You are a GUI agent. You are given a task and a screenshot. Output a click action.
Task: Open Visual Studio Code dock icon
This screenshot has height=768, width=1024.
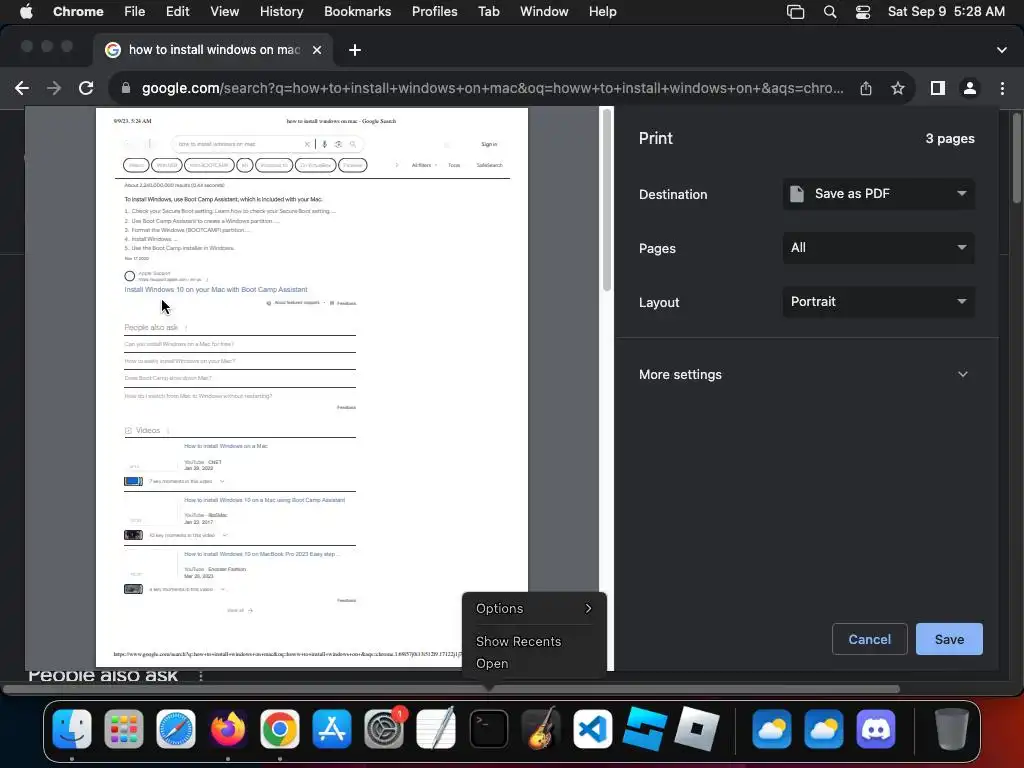click(x=592, y=729)
